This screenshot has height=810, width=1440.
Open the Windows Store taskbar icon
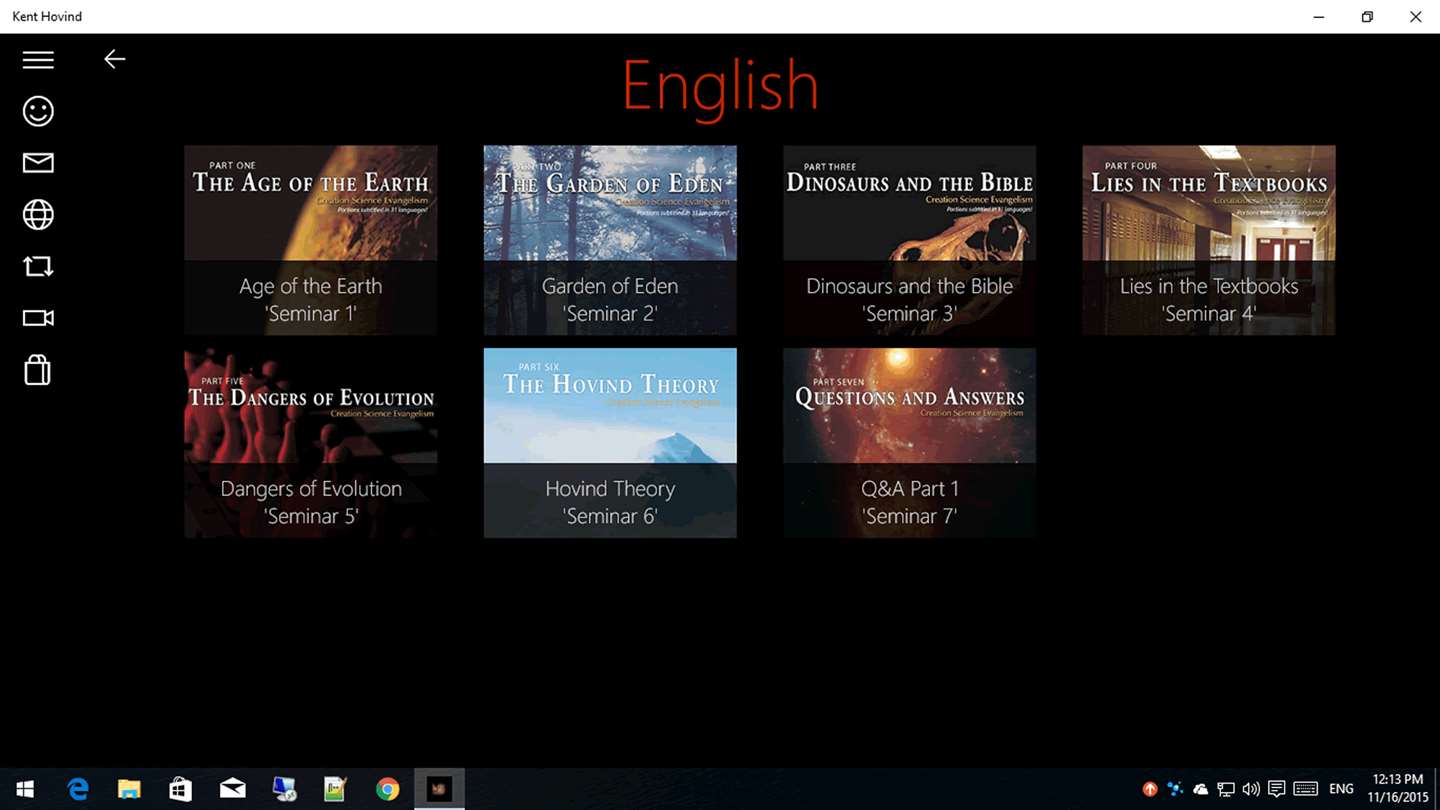(x=180, y=789)
